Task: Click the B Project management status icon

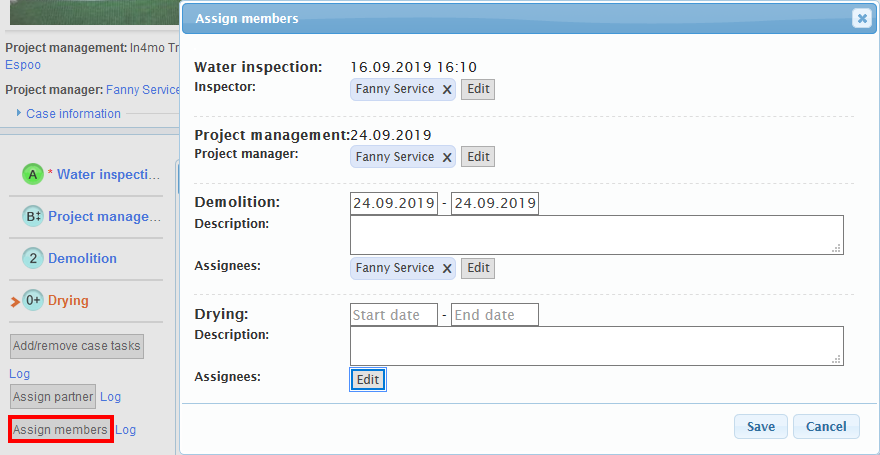Action: (x=32, y=216)
